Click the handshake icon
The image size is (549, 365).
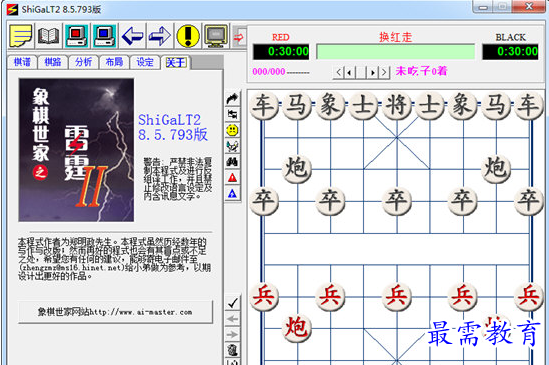pos(232,146)
